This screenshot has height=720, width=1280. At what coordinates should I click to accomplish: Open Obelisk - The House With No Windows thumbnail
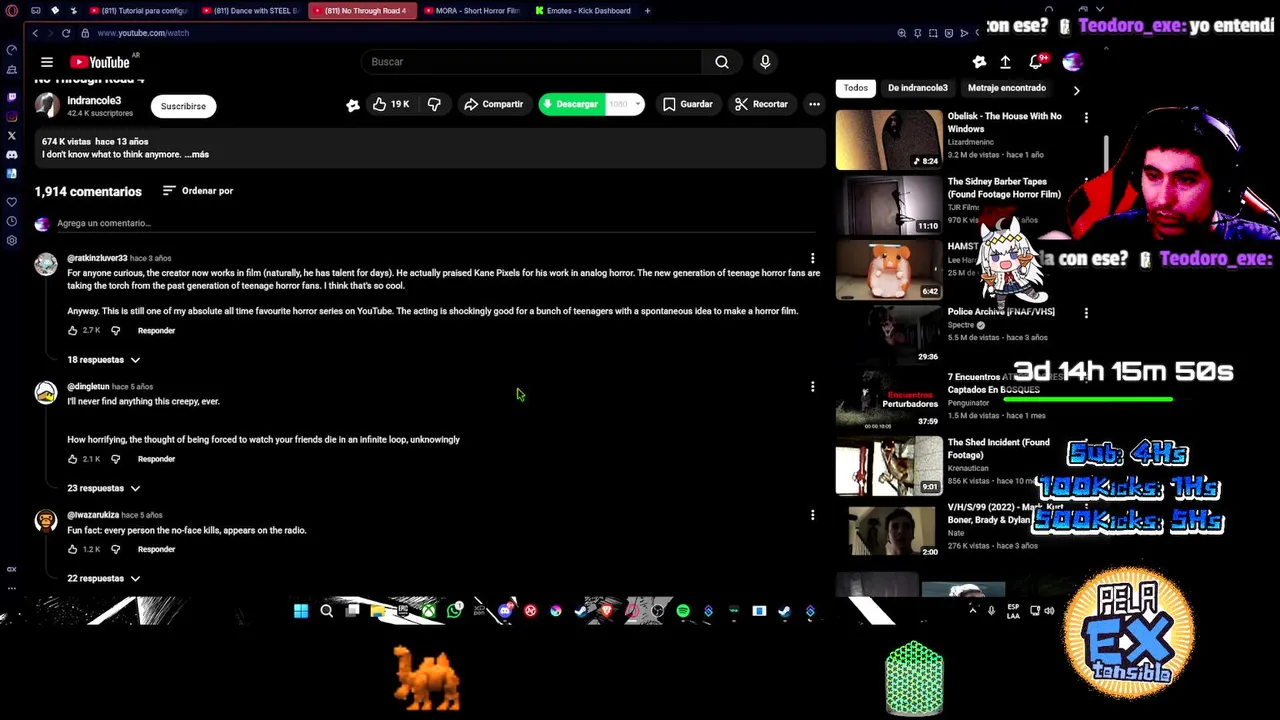(889, 139)
